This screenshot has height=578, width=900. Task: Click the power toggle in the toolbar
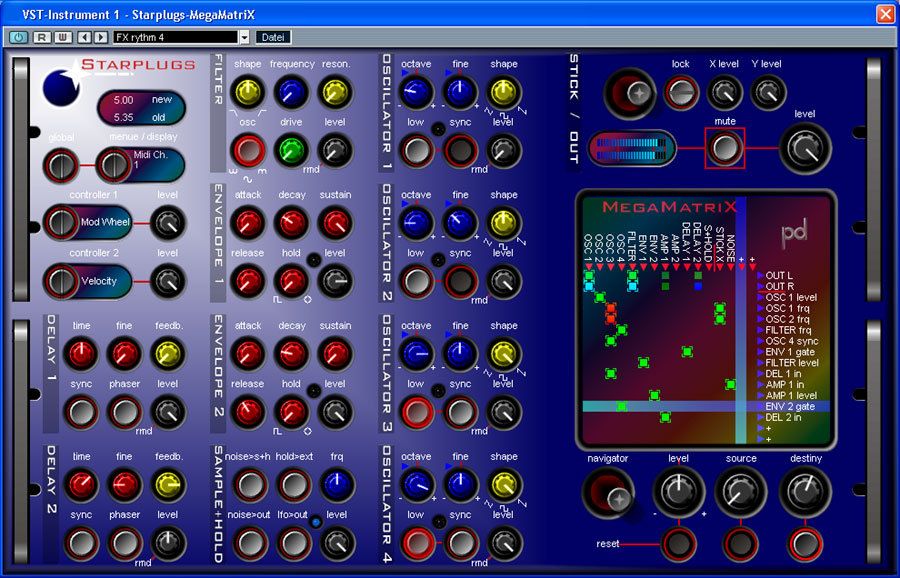pyautogui.click(x=17, y=36)
